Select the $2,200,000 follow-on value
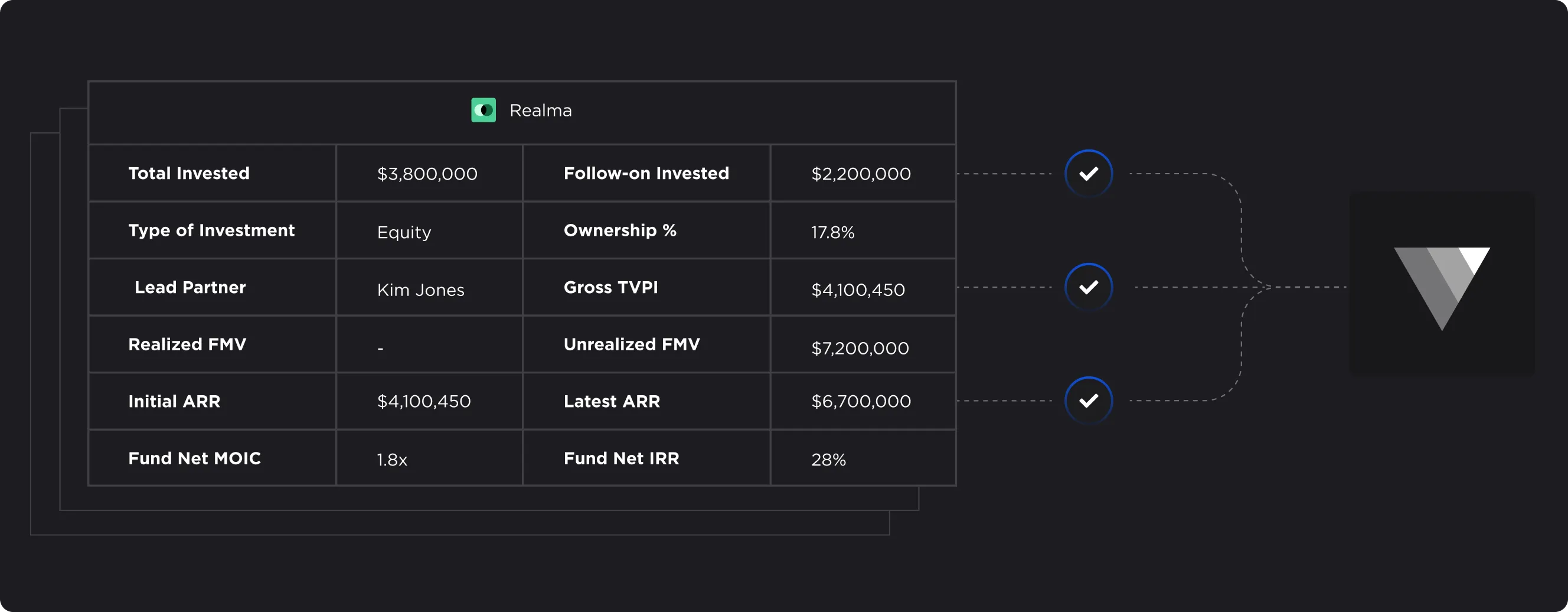The width and height of the screenshot is (1568, 612). (x=861, y=174)
